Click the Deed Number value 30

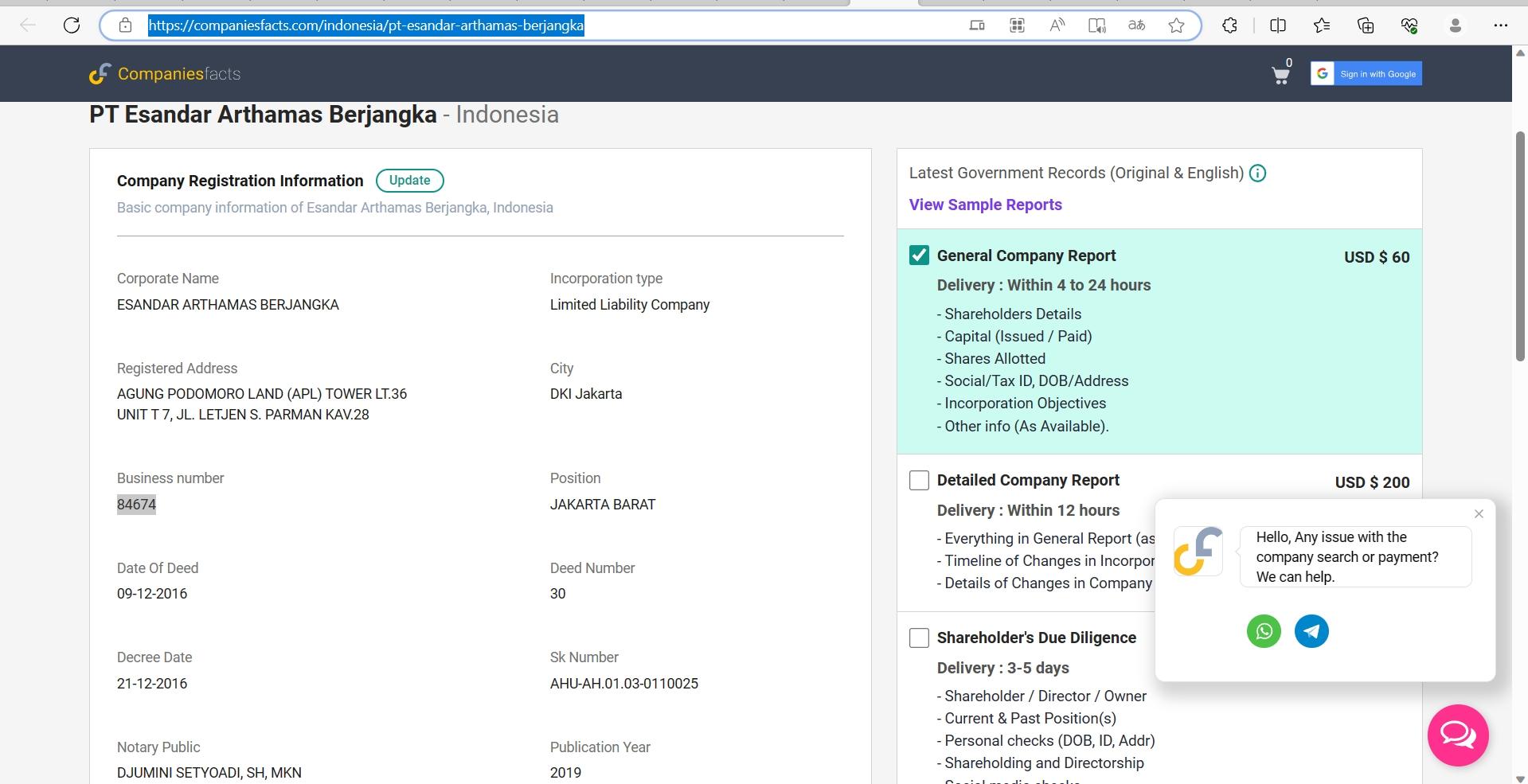(557, 594)
